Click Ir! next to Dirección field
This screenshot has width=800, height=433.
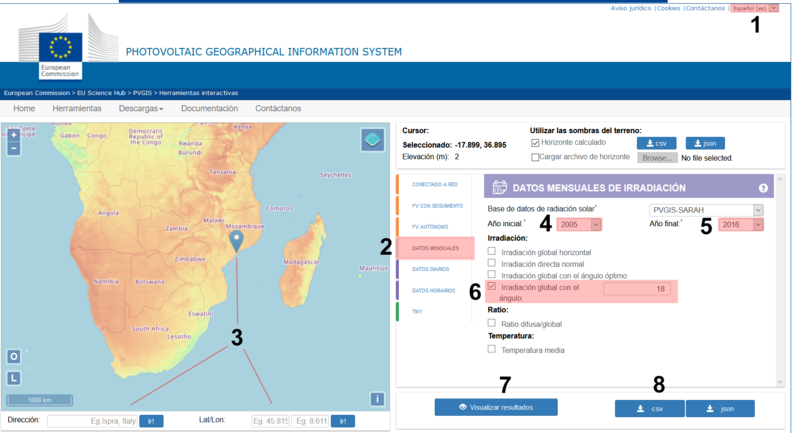click(151, 421)
